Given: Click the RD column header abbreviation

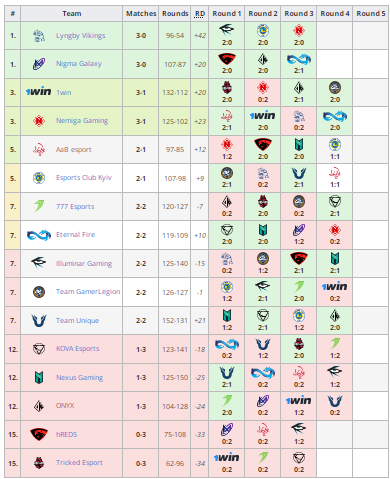Looking at the screenshot, I should [x=200, y=14].
